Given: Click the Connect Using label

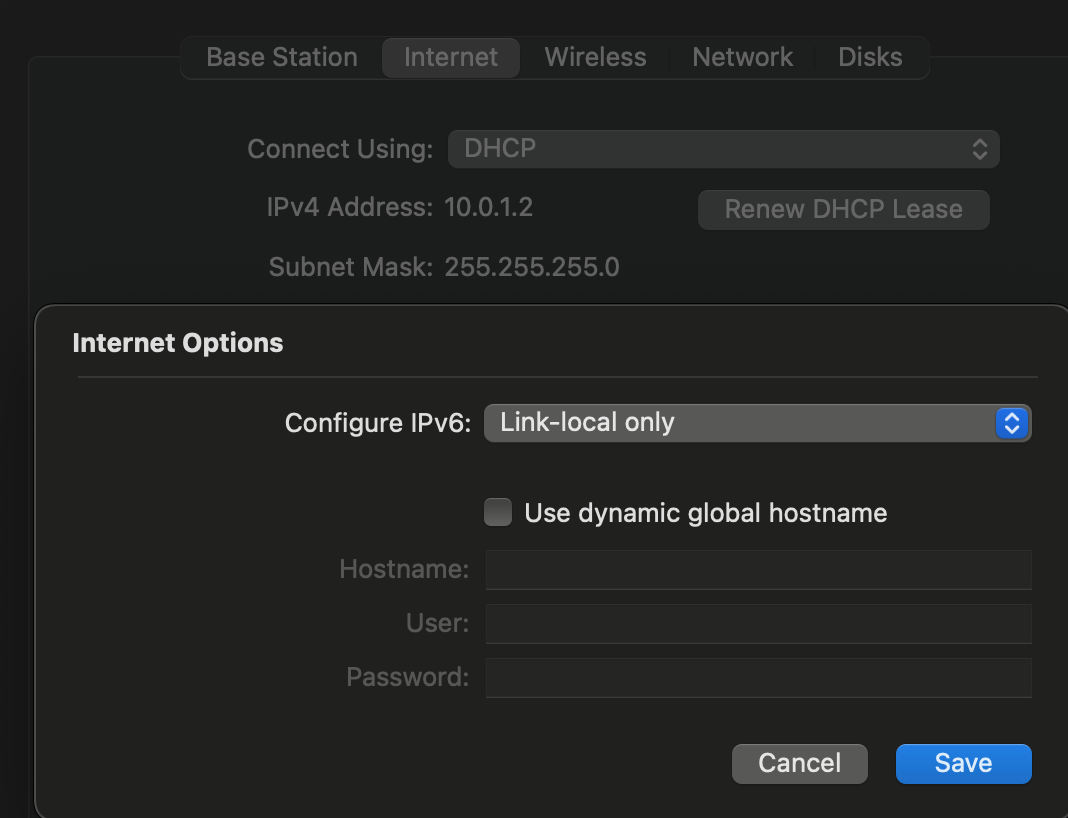Looking at the screenshot, I should tap(340, 149).
